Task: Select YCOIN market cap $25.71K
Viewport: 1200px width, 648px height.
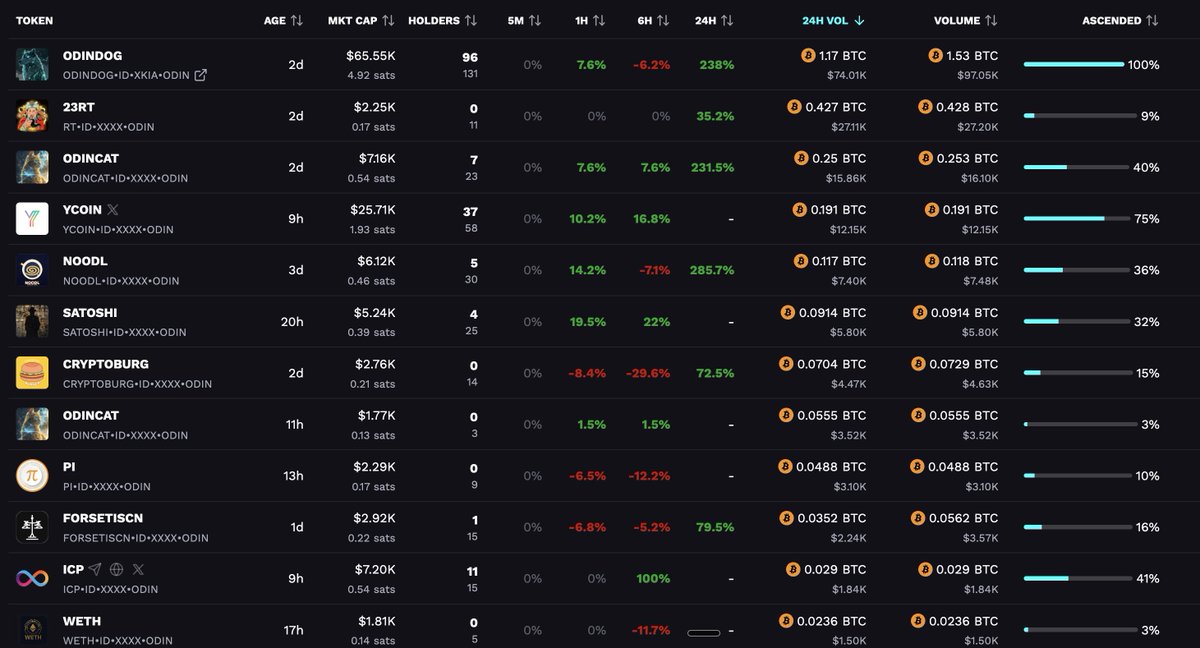Action: click(374, 210)
